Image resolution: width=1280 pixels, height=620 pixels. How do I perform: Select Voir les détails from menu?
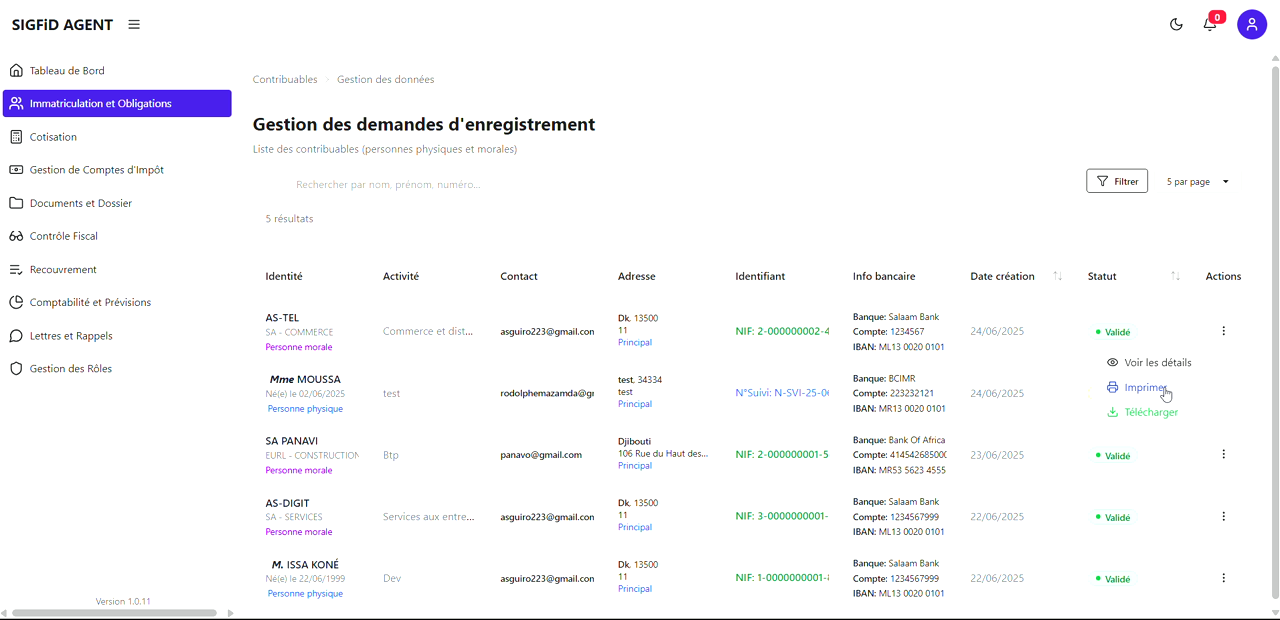(x=1157, y=363)
